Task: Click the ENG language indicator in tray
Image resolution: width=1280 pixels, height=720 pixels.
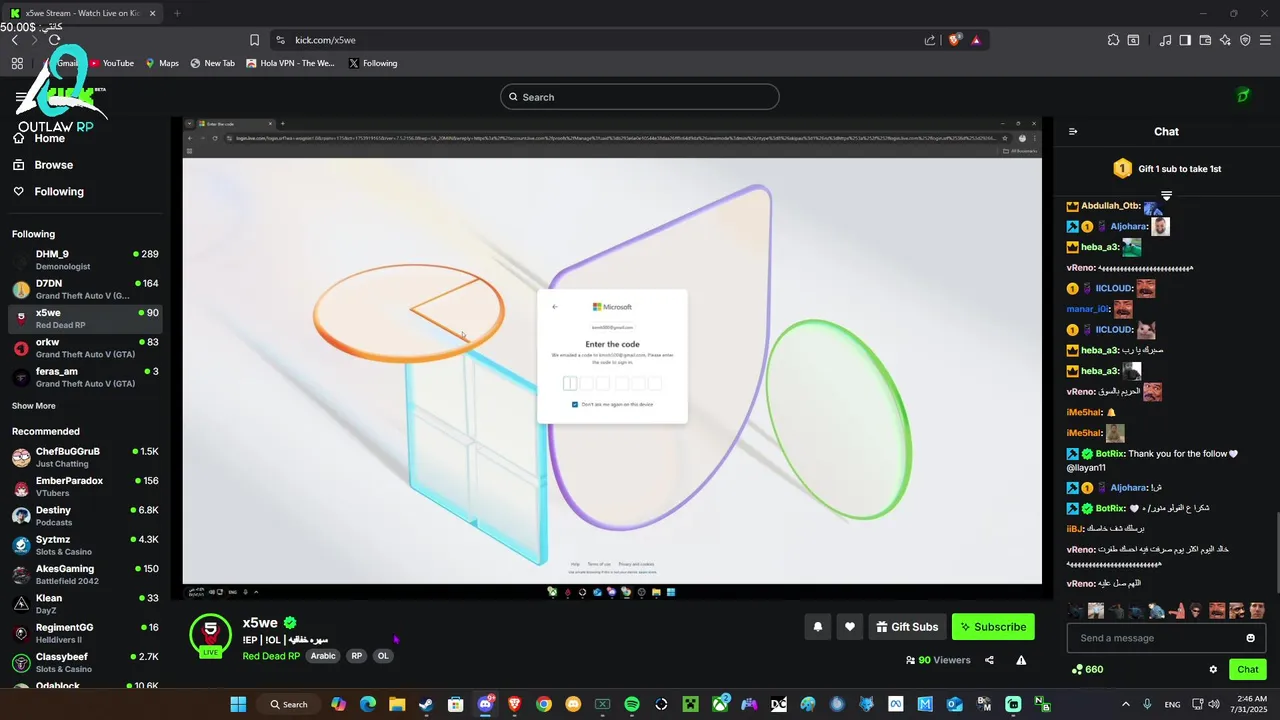Action: (1172, 704)
